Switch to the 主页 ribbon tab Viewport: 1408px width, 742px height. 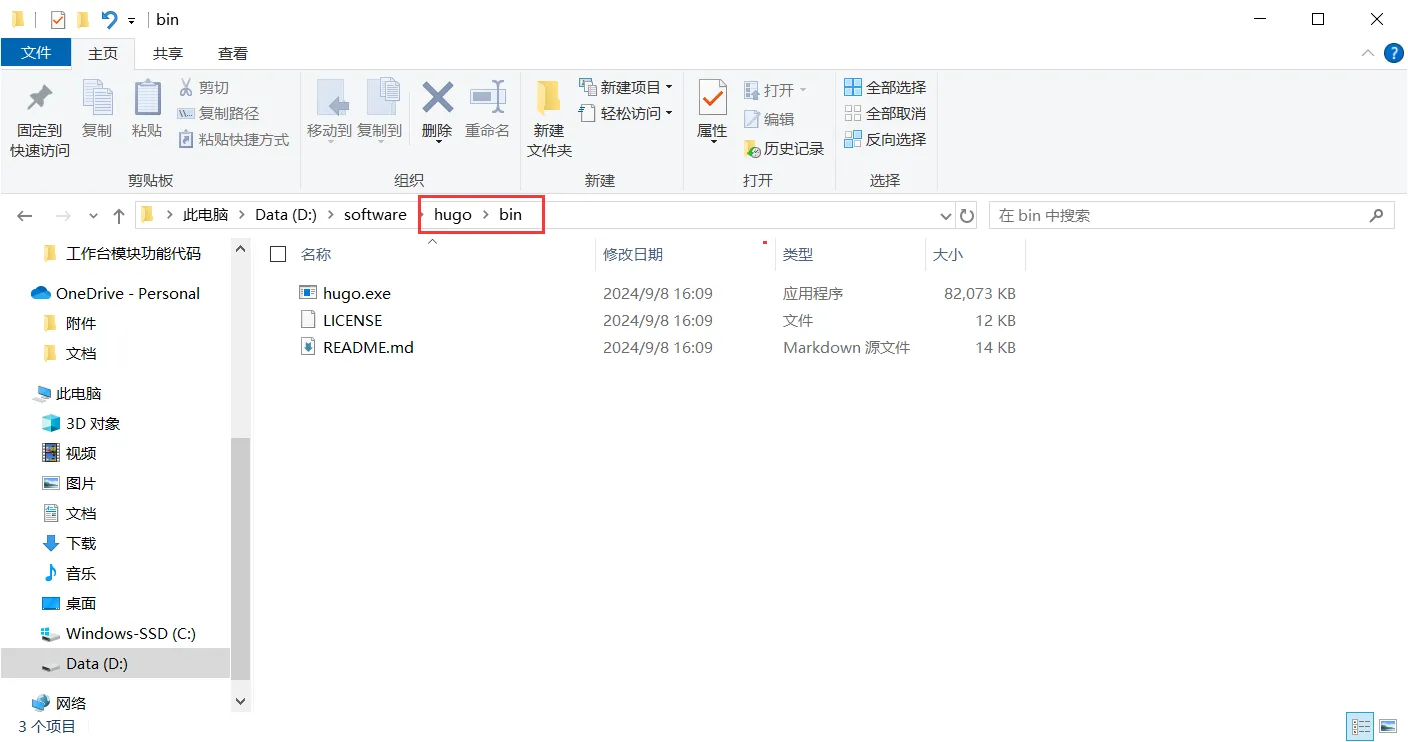pos(103,54)
